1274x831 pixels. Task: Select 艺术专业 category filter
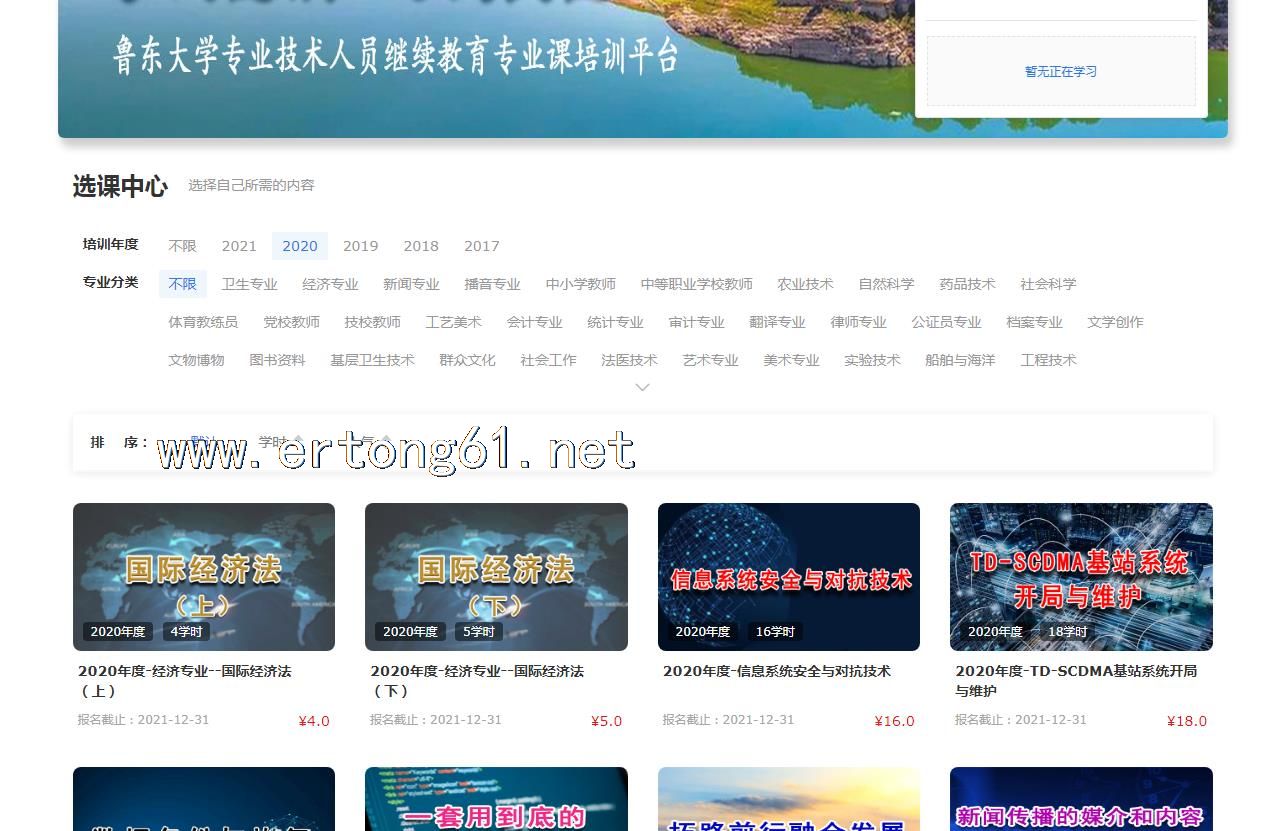tap(710, 360)
